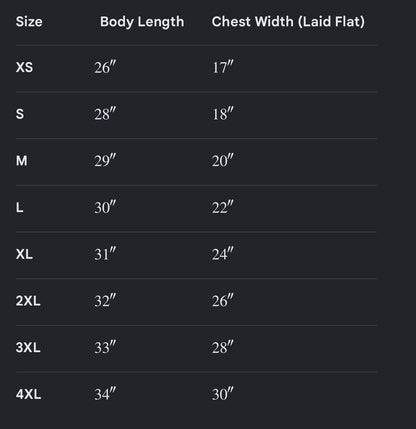Click the Chest Width (Laid Flat) header
Image resolution: width=416 pixels, height=429 pixels.
coord(288,22)
